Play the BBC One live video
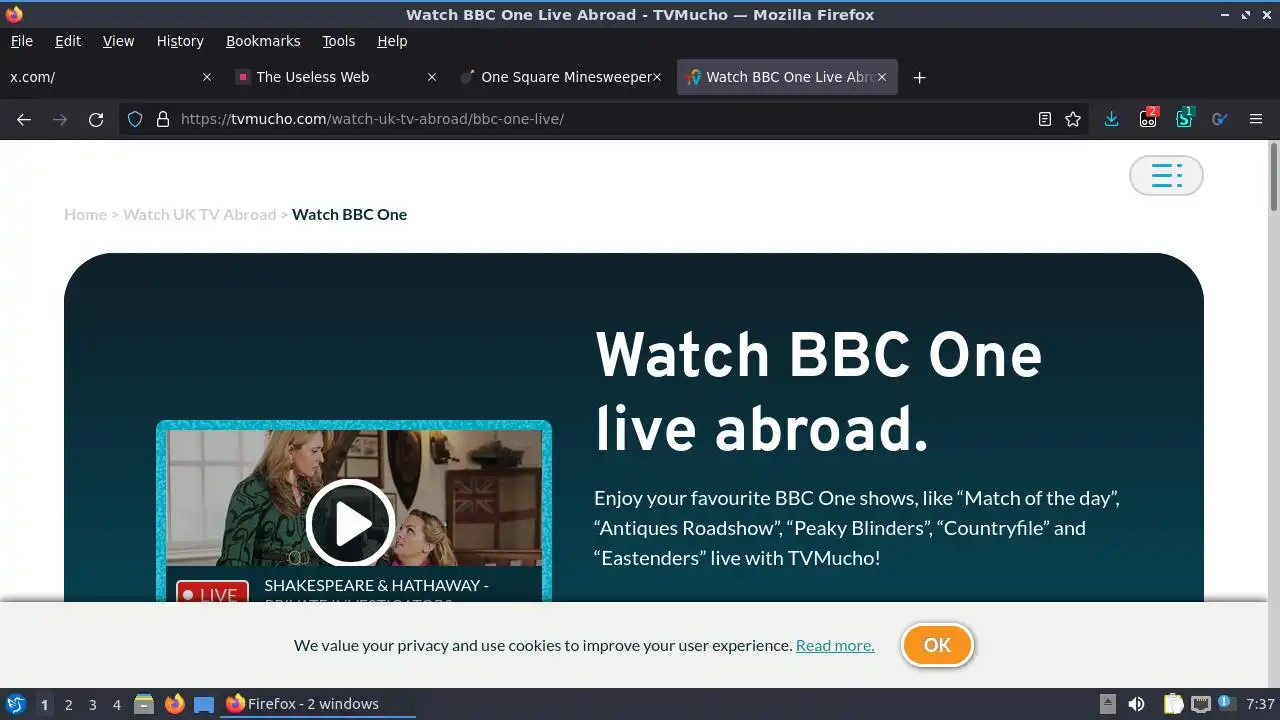 (x=351, y=523)
